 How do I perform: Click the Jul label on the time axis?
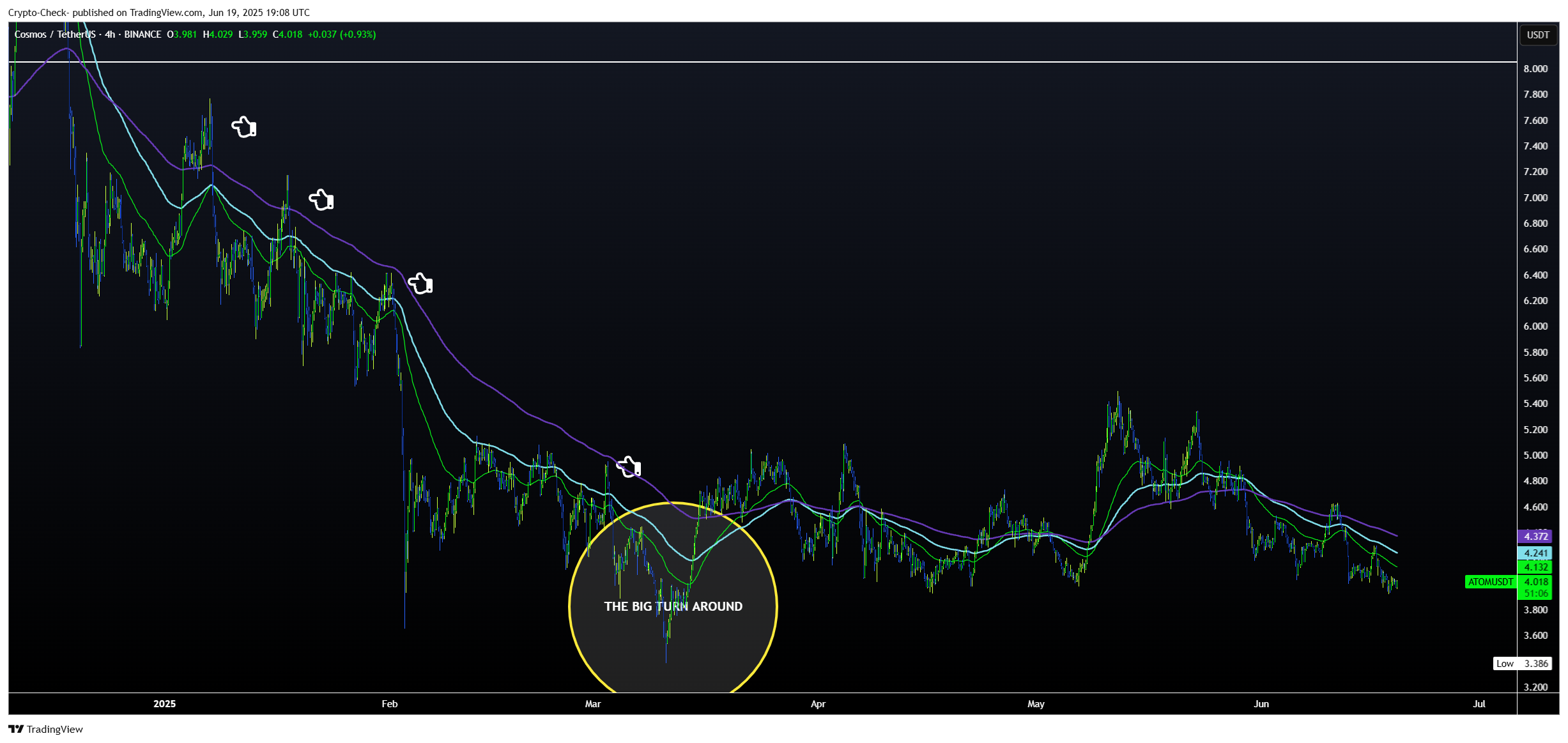[1479, 703]
